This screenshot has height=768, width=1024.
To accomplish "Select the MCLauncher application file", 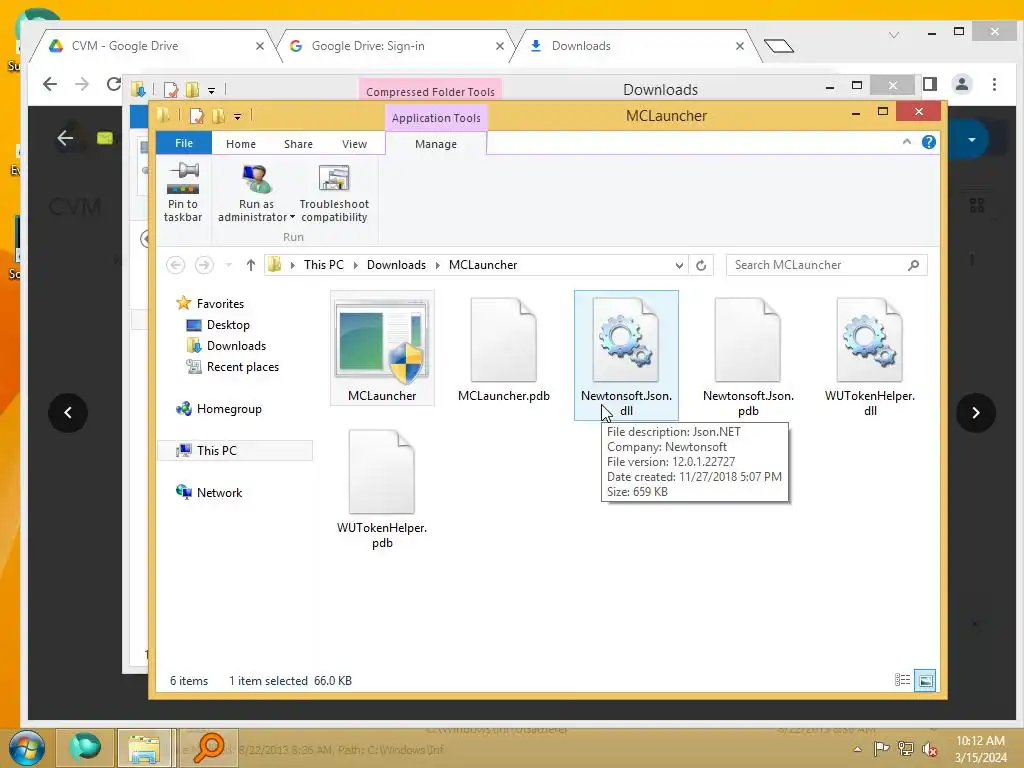I will (382, 348).
